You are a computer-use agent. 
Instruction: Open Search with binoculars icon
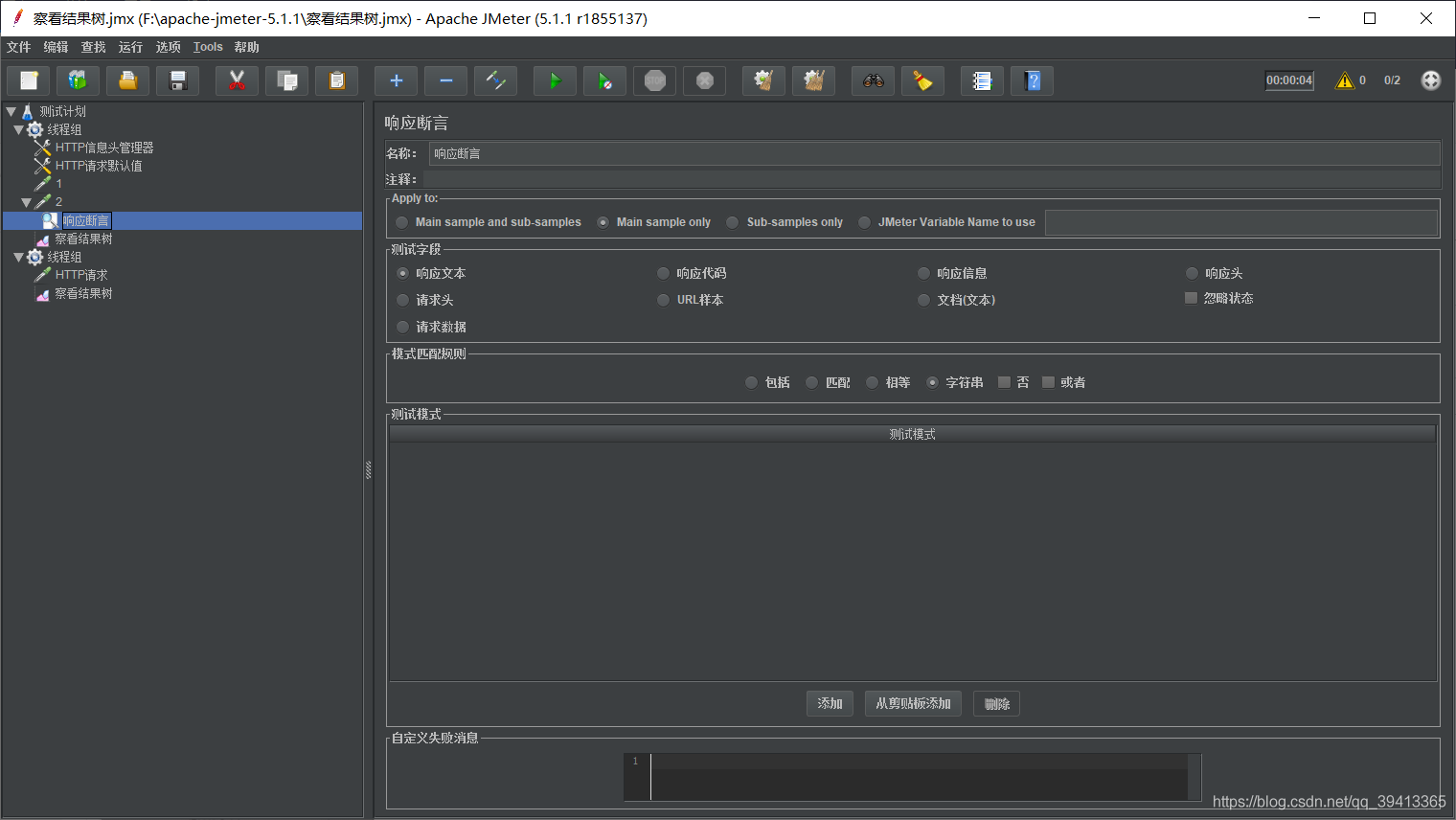[873, 81]
